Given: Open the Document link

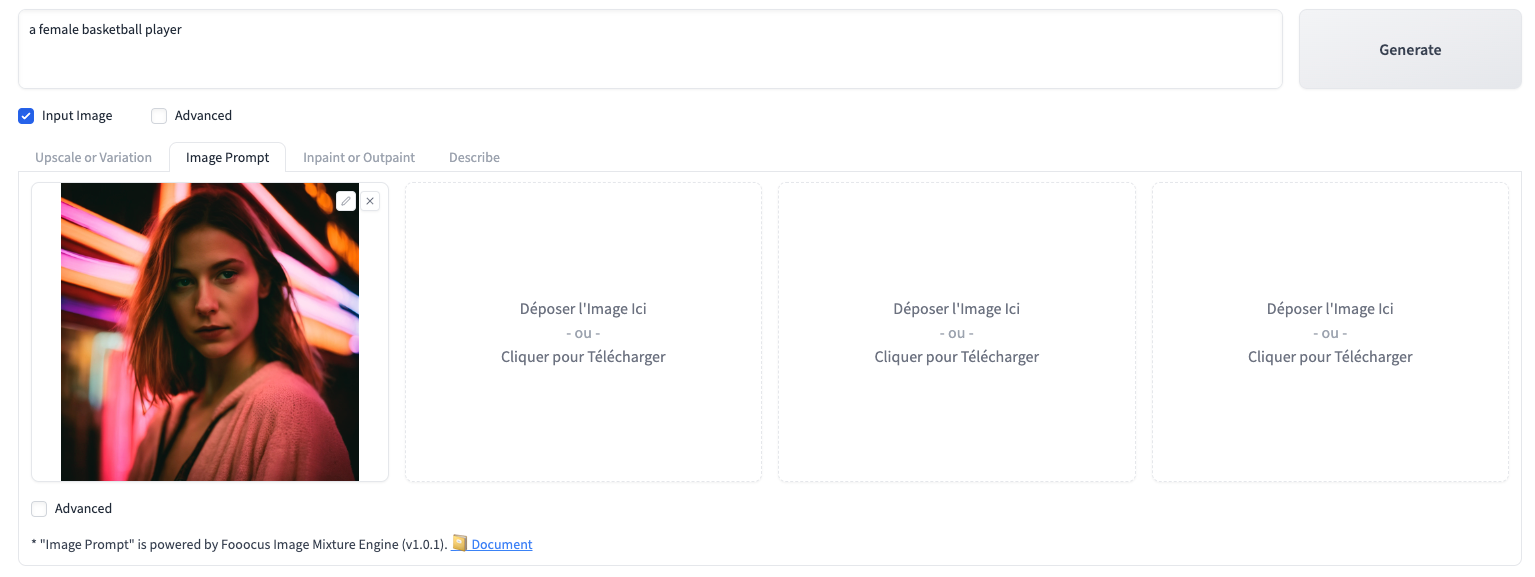Looking at the screenshot, I should pos(501,544).
